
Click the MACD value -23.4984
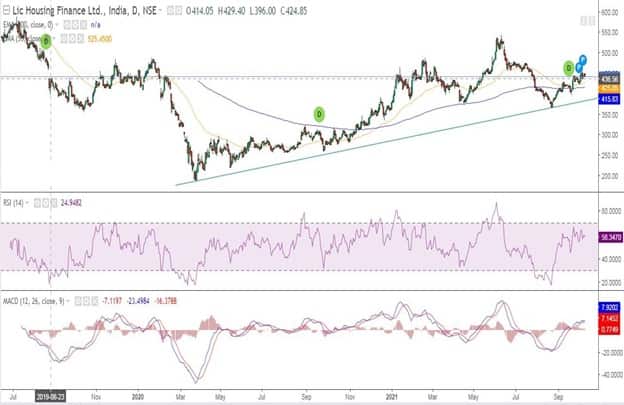click(138, 301)
